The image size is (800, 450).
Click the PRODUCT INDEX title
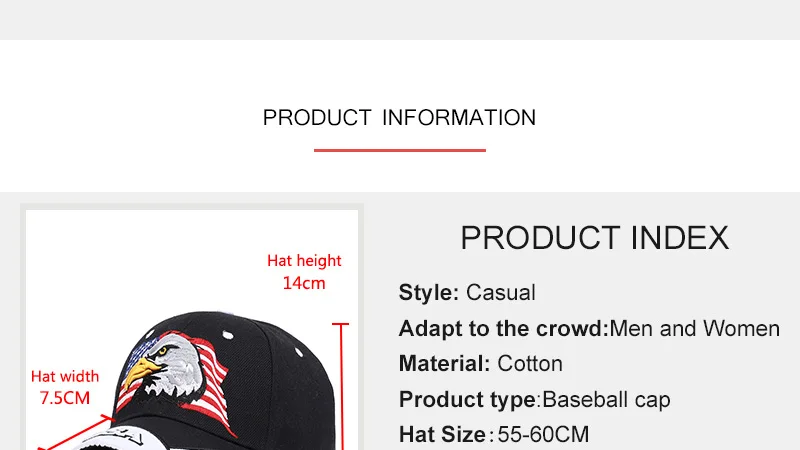(594, 238)
